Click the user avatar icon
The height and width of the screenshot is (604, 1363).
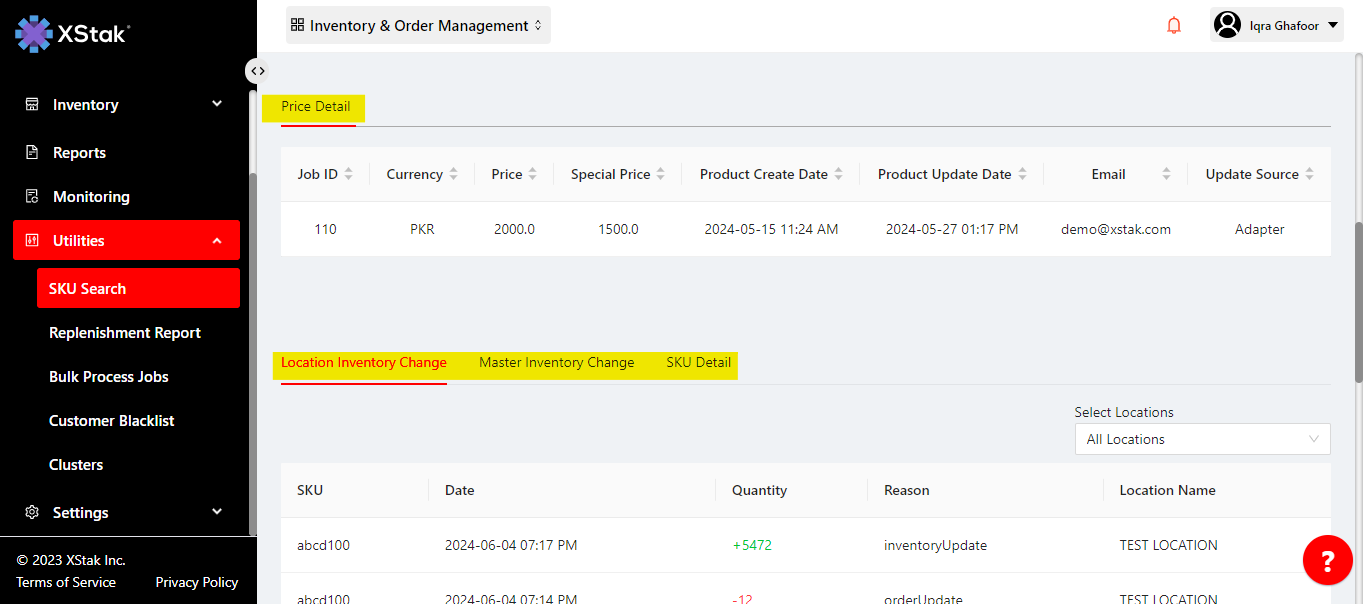point(1227,25)
